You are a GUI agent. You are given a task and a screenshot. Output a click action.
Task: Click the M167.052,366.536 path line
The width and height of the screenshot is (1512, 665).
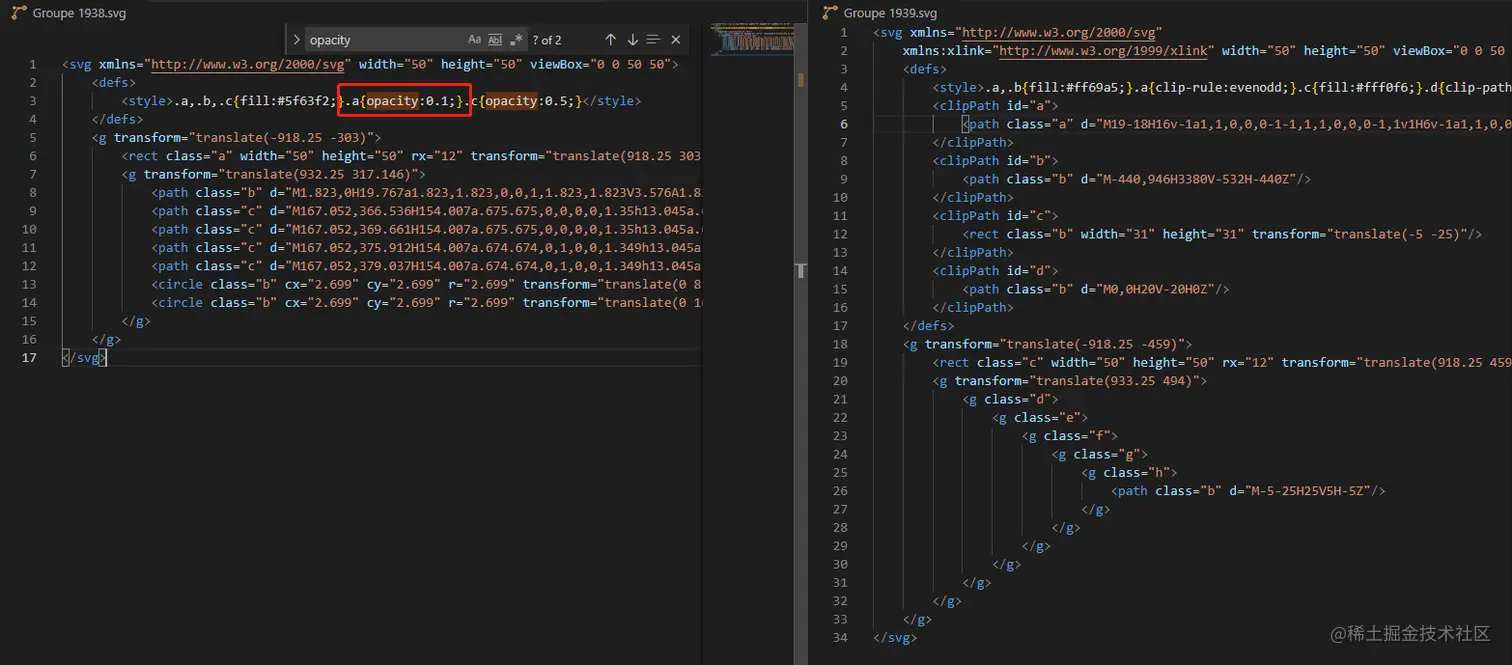[x=427, y=210]
